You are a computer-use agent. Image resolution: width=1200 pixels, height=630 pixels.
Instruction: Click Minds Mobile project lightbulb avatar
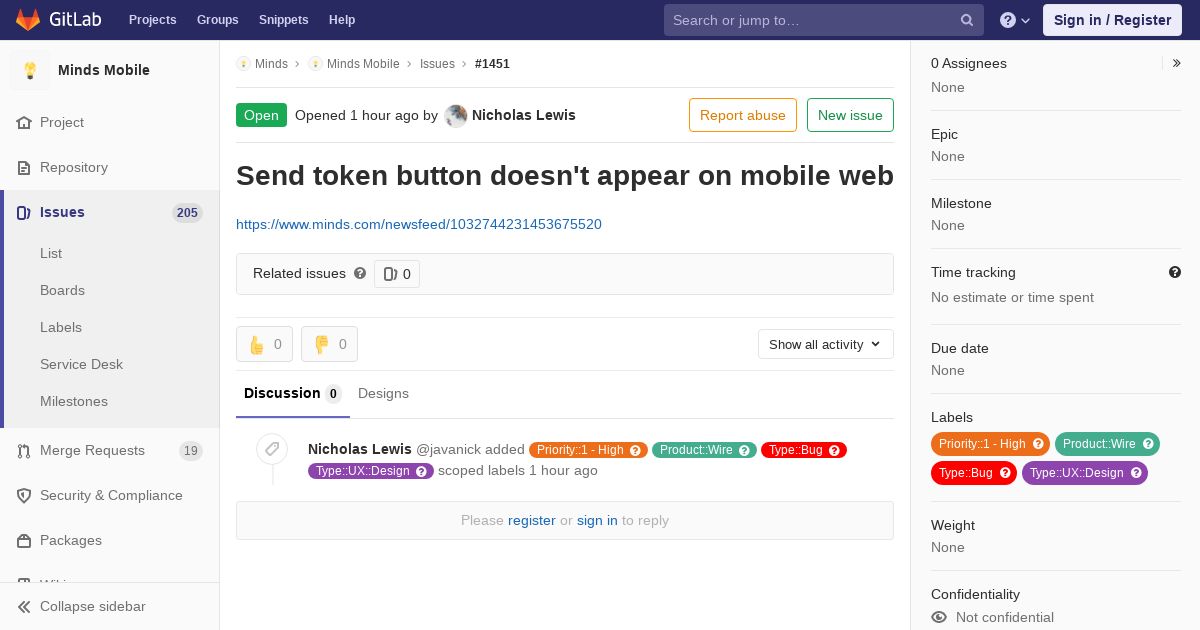point(30,70)
